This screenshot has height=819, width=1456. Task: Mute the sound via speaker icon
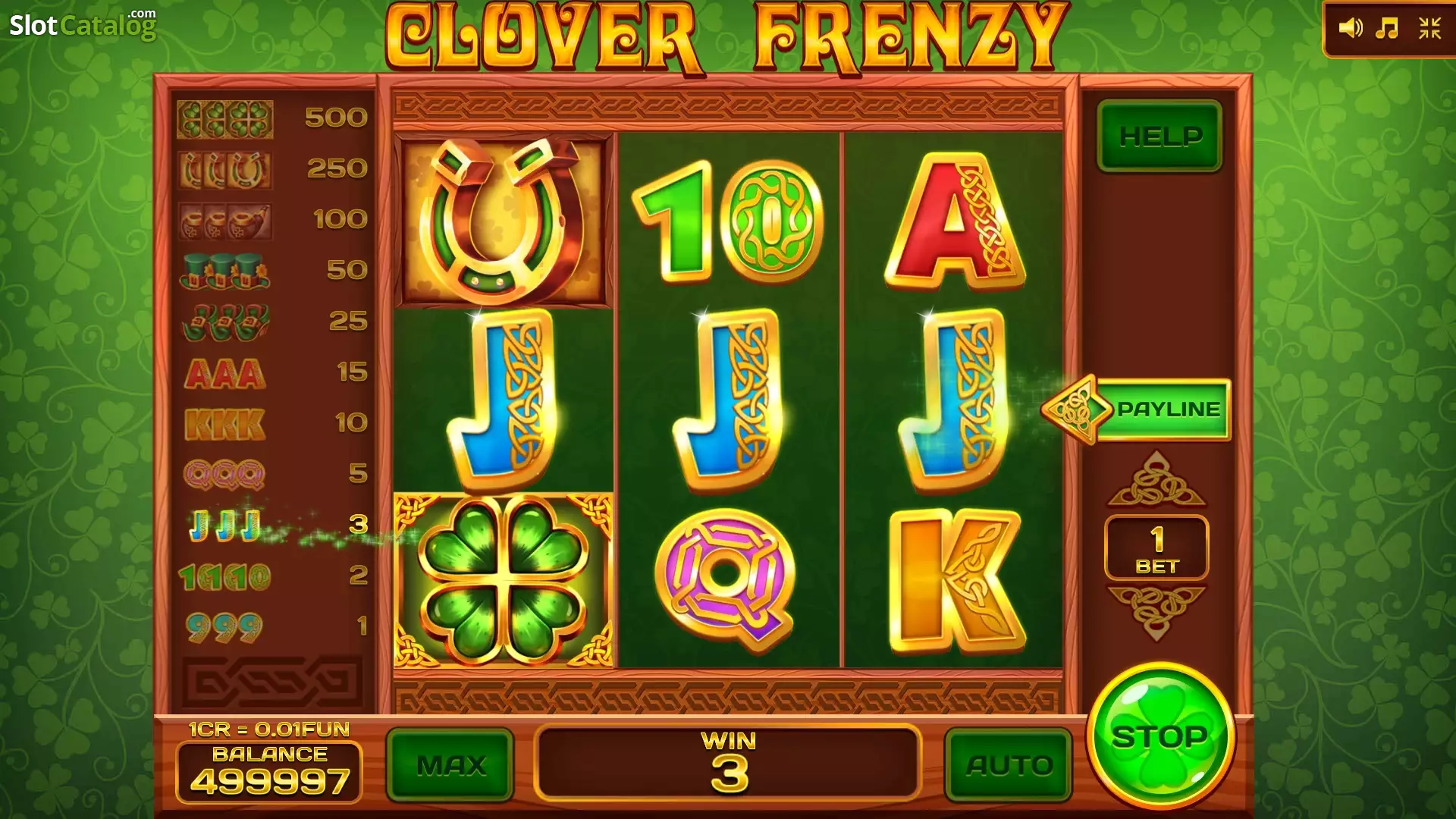click(1351, 29)
